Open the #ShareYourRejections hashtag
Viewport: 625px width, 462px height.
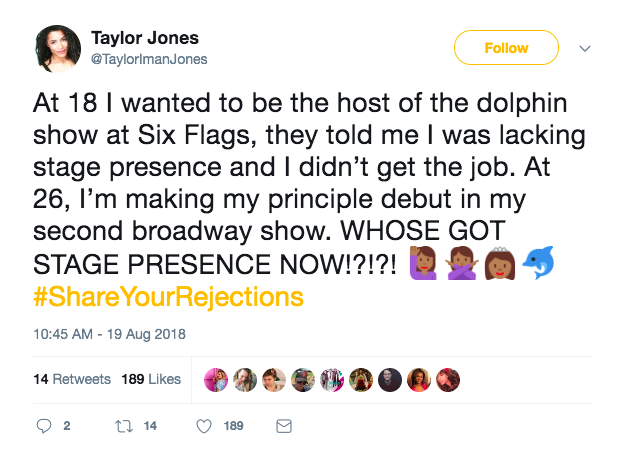click(170, 297)
